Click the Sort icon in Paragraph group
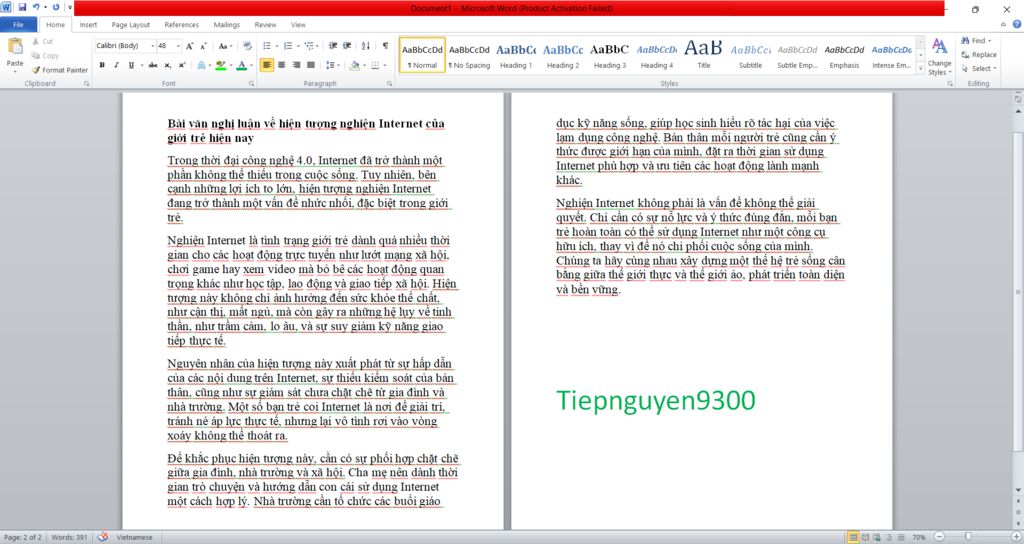The height and width of the screenshot is (544, 1024). [x=366, y=46]
